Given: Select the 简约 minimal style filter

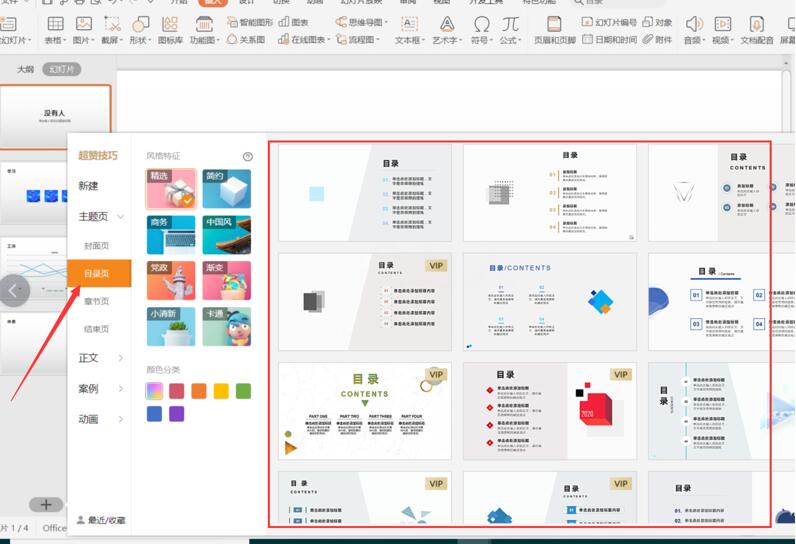Looking at the screenshot, I should pyautogui.click(x=227, y=188).
